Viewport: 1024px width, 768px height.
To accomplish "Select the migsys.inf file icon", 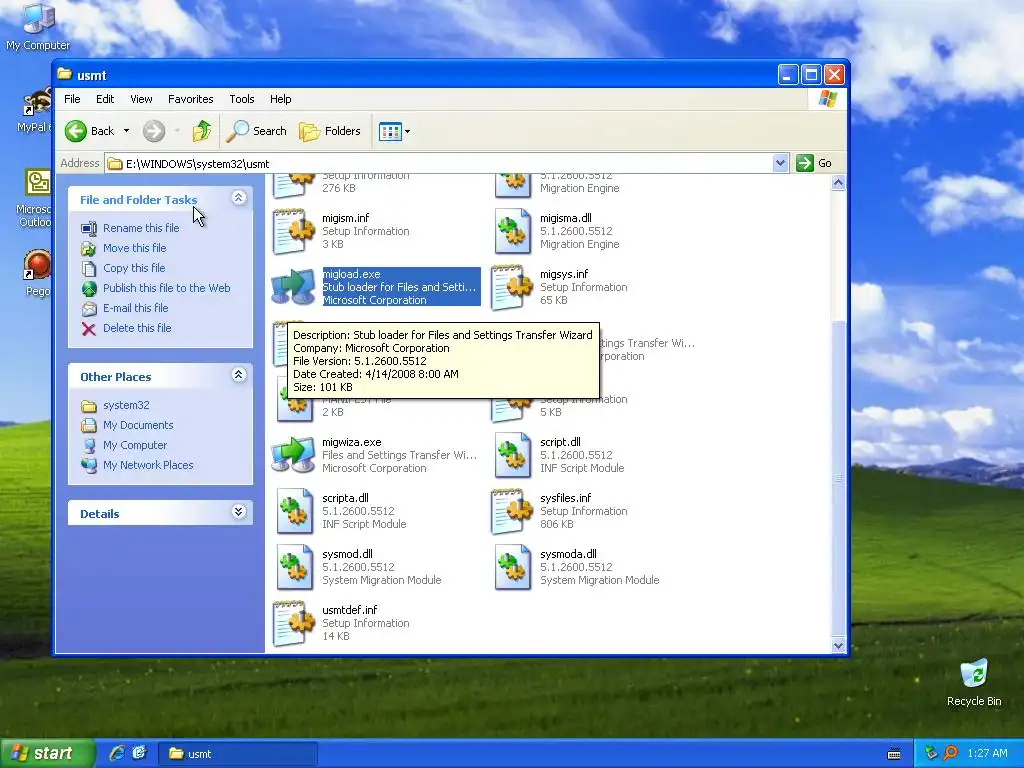I will click(x=513, y=287).
